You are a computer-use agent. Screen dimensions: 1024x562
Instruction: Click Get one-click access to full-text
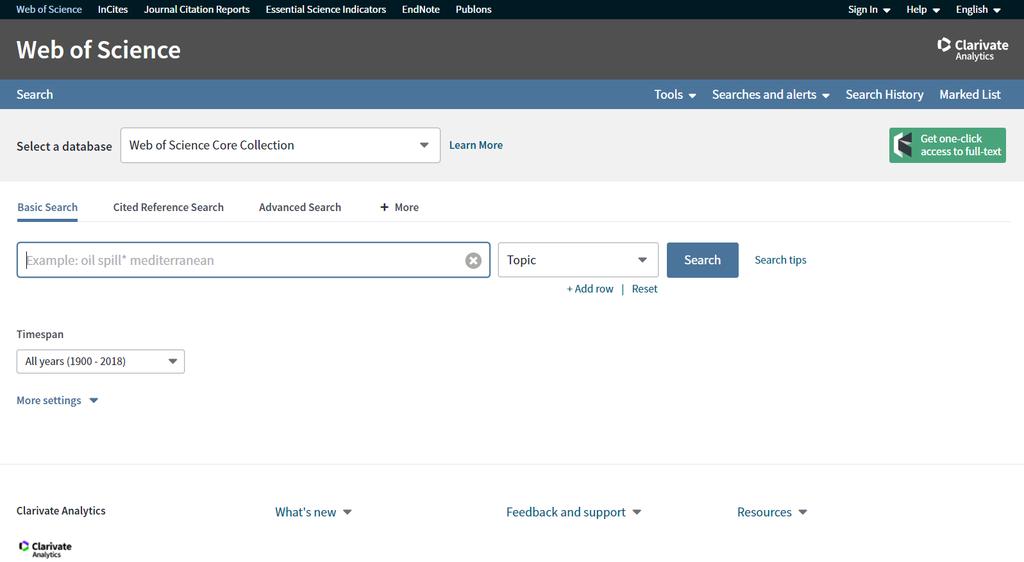(947, 145)
